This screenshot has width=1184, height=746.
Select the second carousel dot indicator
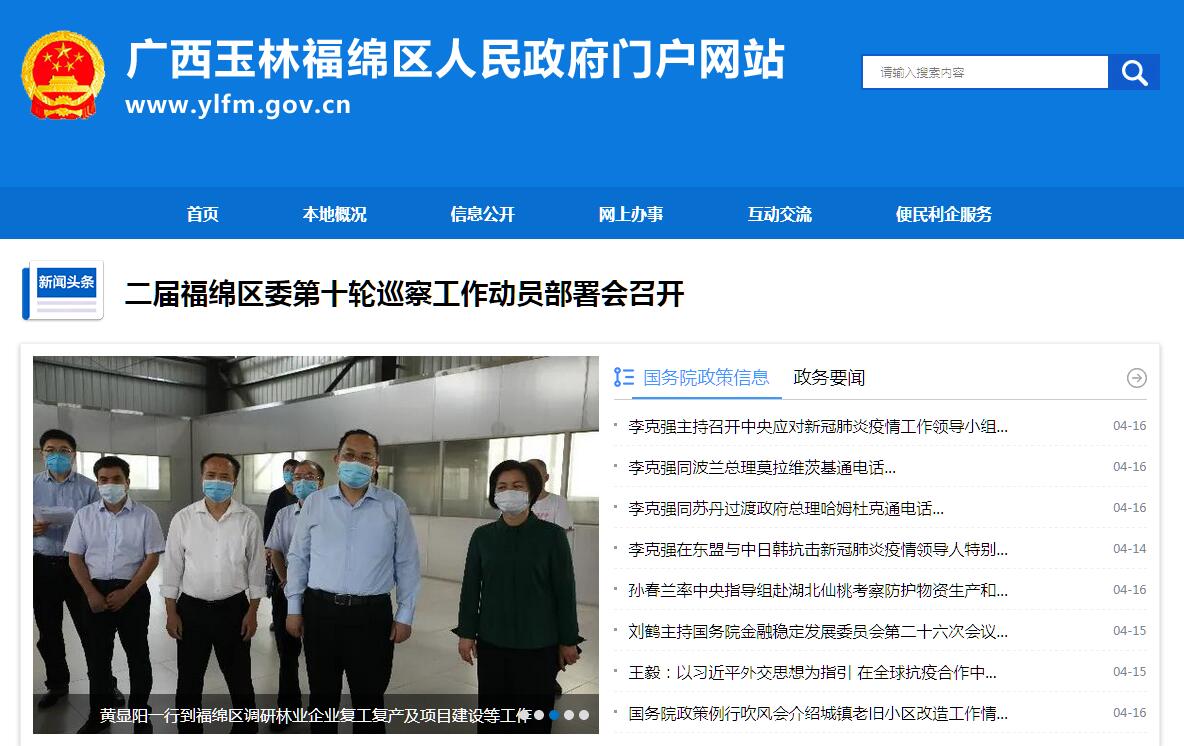554,714
